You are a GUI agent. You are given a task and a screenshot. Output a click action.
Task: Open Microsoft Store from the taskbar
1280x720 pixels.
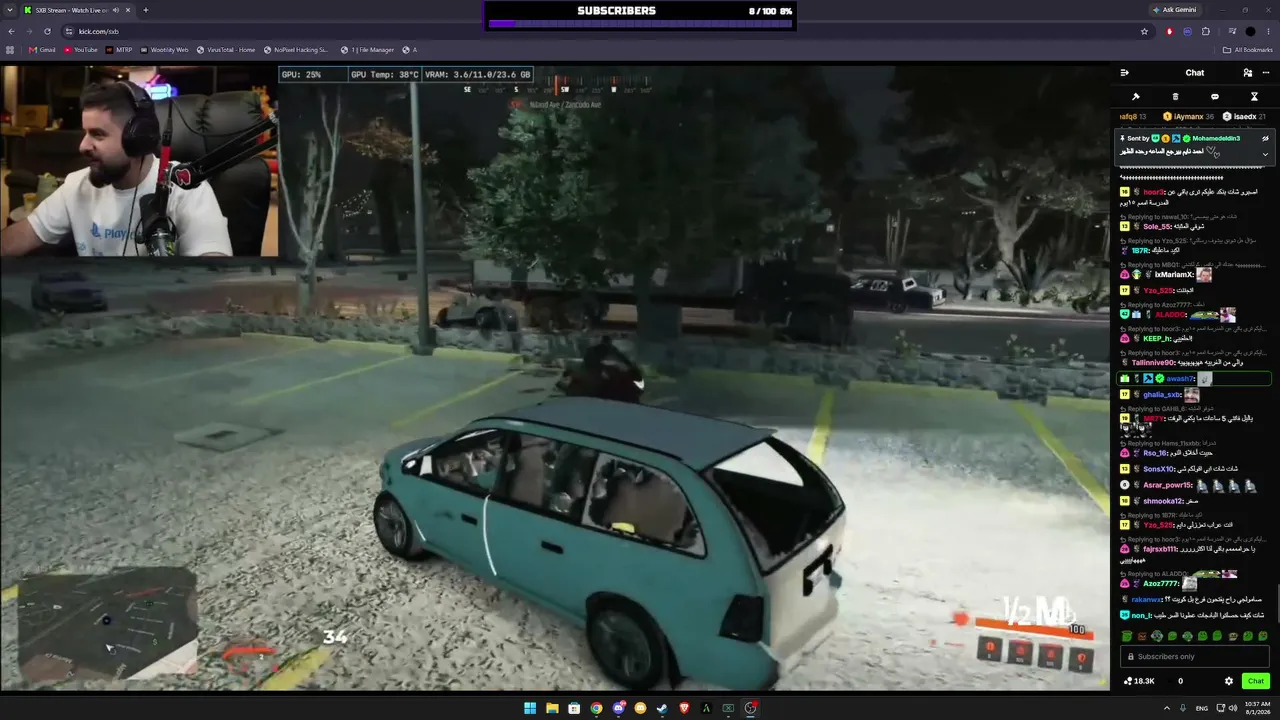coord(574,708)
